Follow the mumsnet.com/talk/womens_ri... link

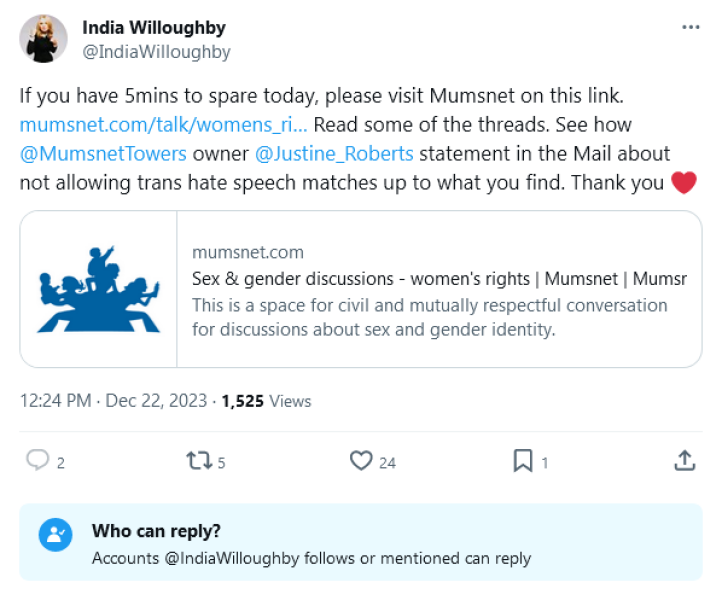pos(163,125)
